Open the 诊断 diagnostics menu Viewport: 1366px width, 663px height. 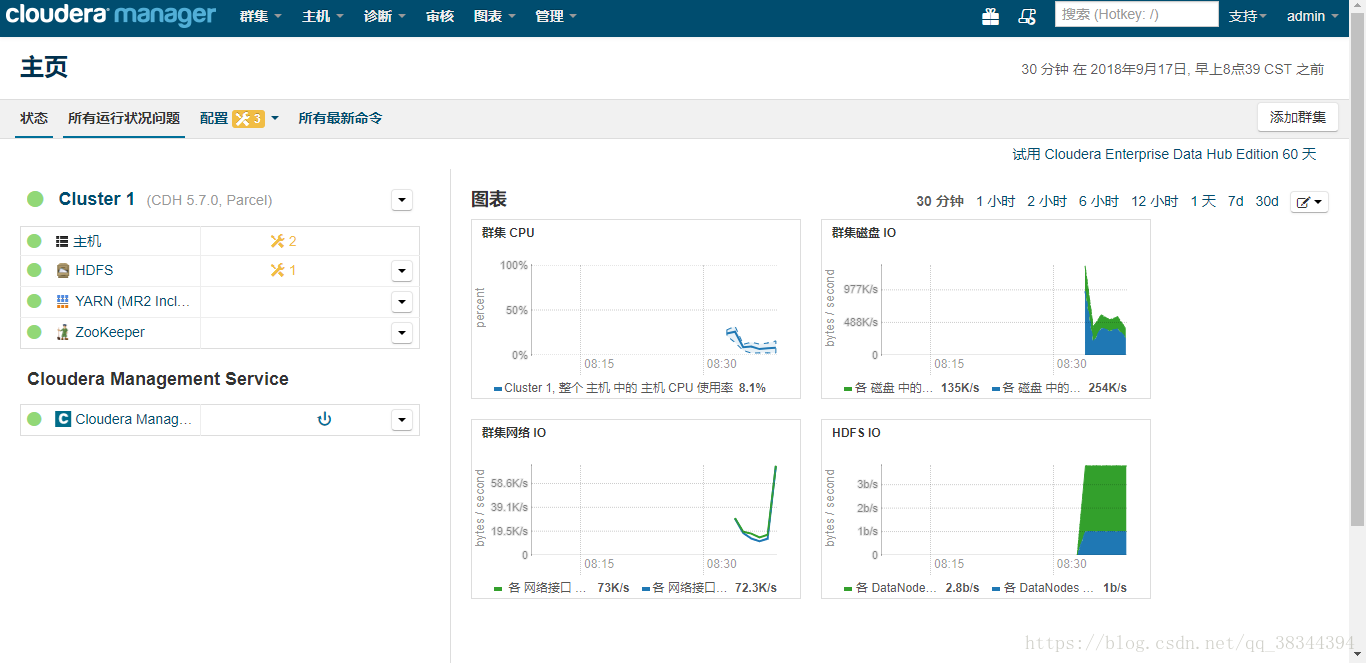coord(385,16)
